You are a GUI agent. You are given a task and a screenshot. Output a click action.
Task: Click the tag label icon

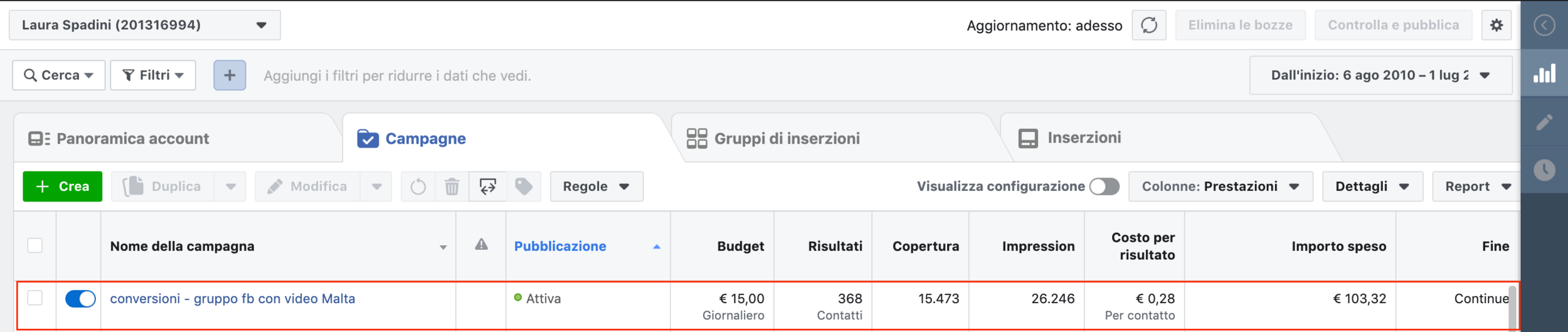pos(523,186)
